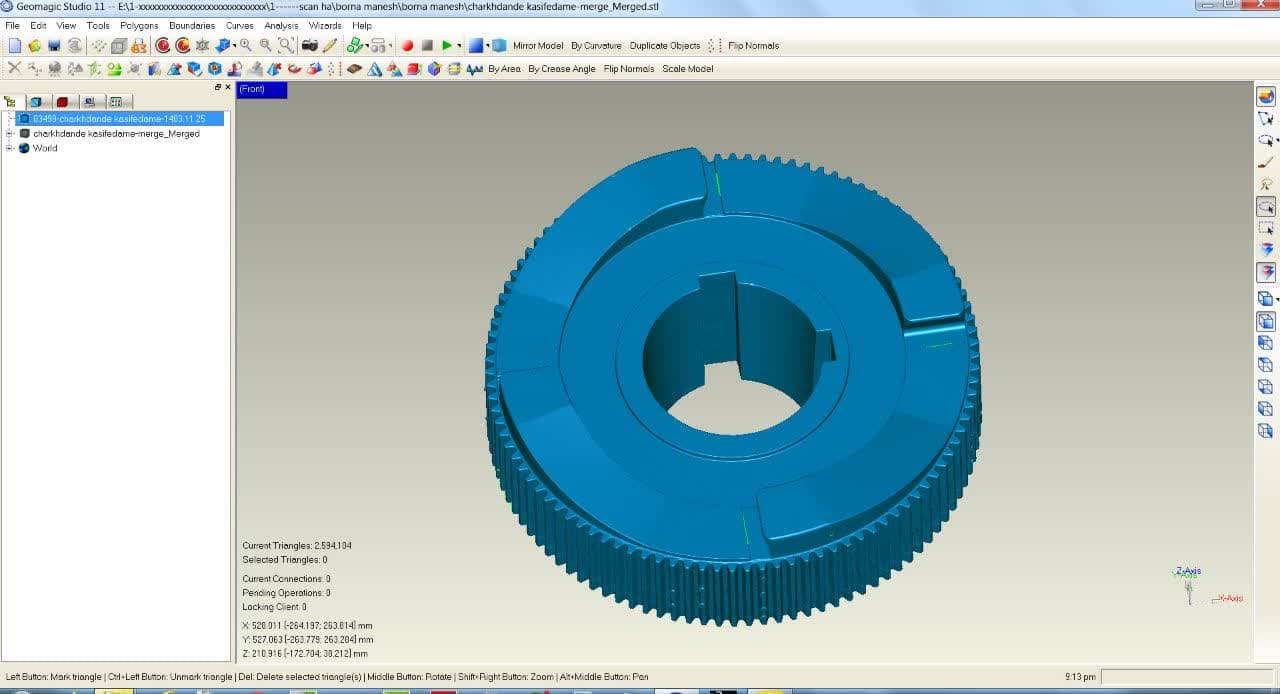Image resolution: width=1280 pixels, height=694 pixels.
Task: Click the zoom-in magnifier icon
Action: pos(246,45)
